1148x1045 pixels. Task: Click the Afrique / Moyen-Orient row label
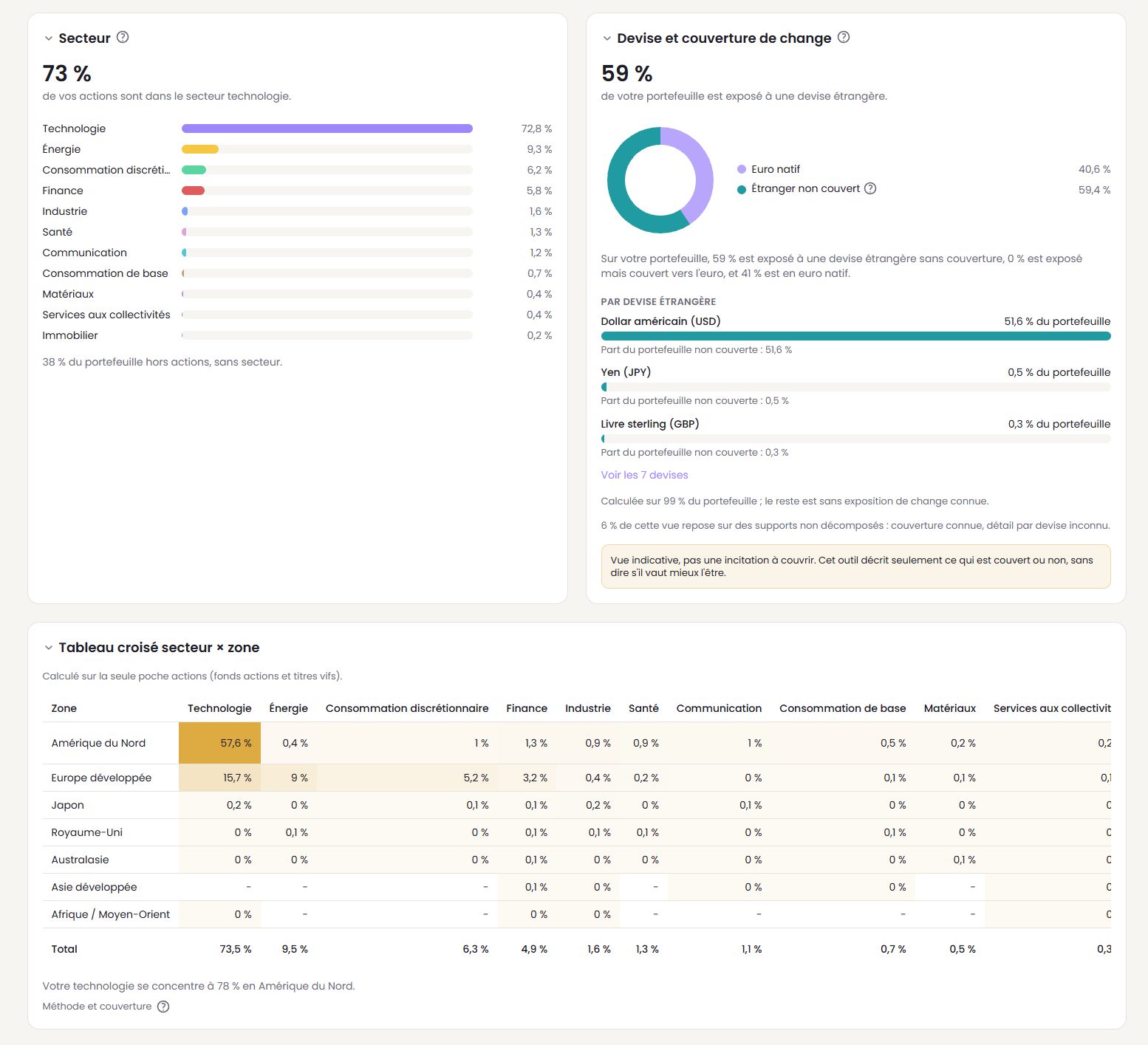tap(110, 914)
